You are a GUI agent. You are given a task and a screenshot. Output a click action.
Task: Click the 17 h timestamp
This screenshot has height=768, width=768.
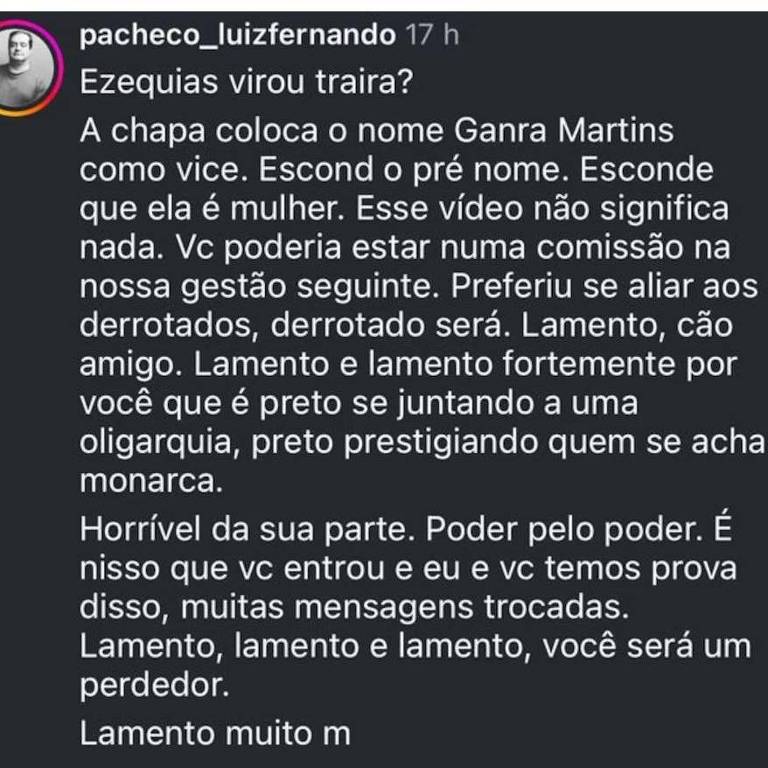tap(432, 35)
